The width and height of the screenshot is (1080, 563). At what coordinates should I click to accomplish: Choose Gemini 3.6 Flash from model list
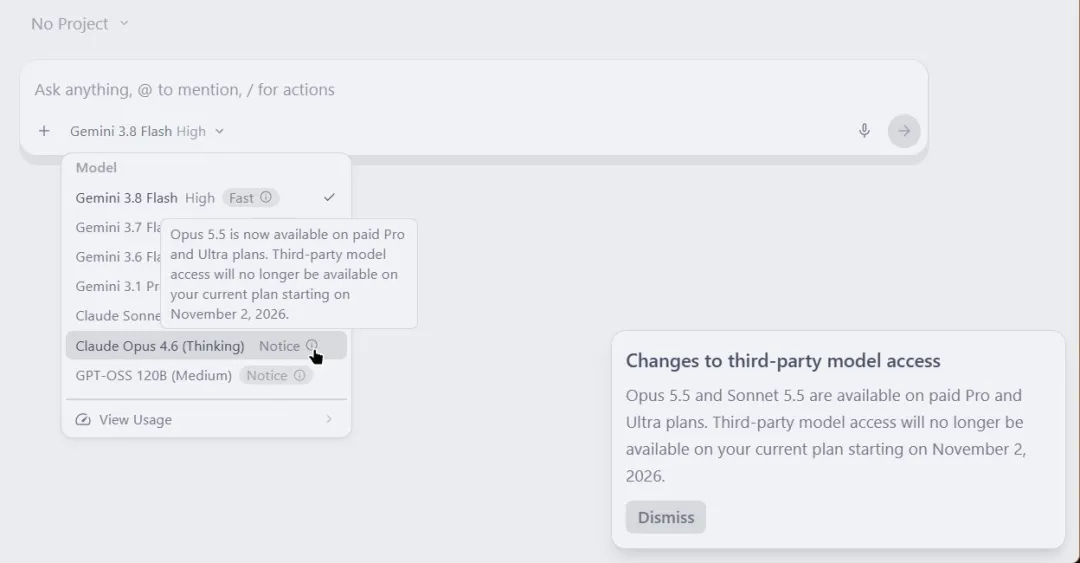tap(118, 257)
